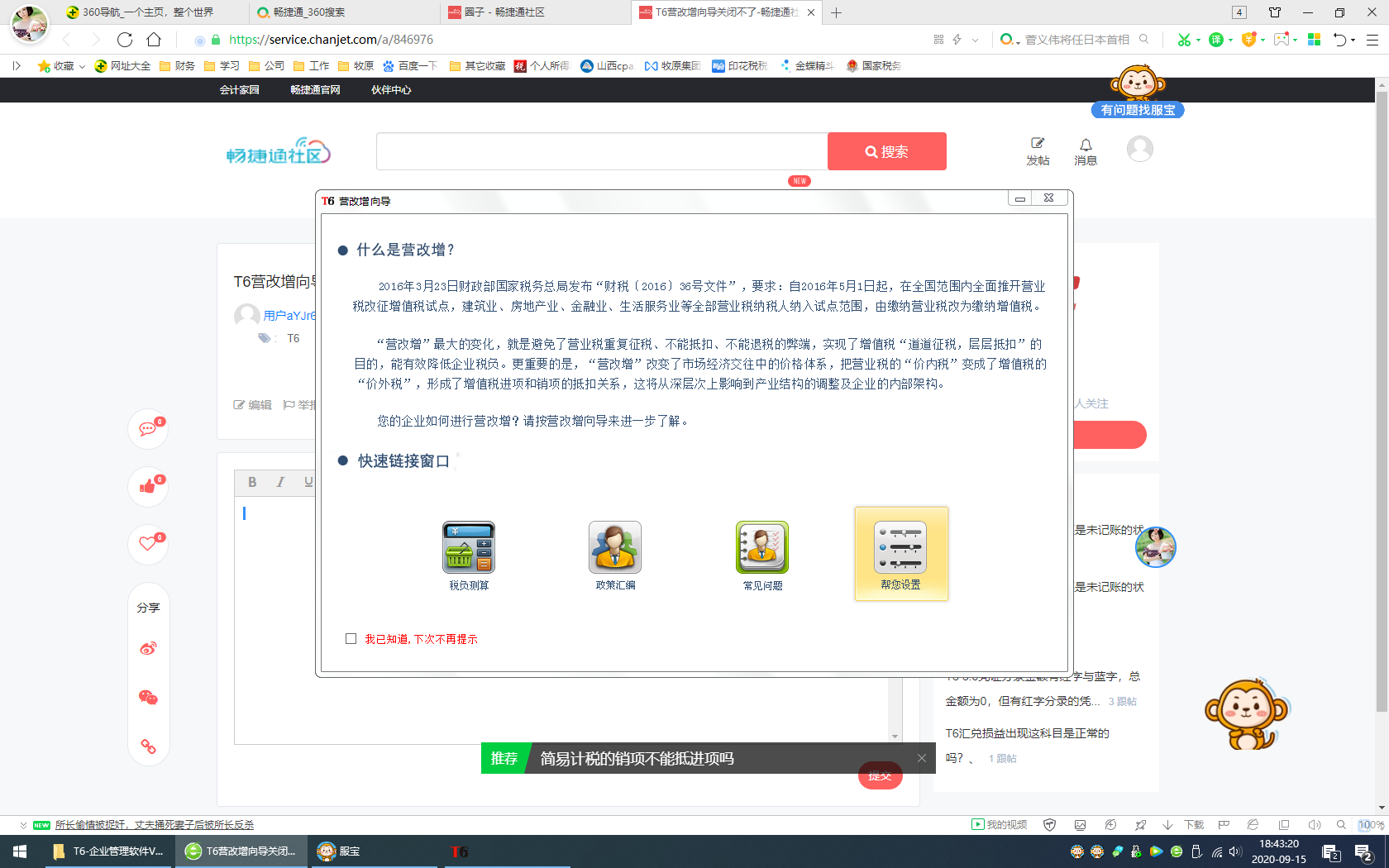The image size is (1389, 868).
Task: Click the 100% zoom level in status bar
Action: 1372,825
